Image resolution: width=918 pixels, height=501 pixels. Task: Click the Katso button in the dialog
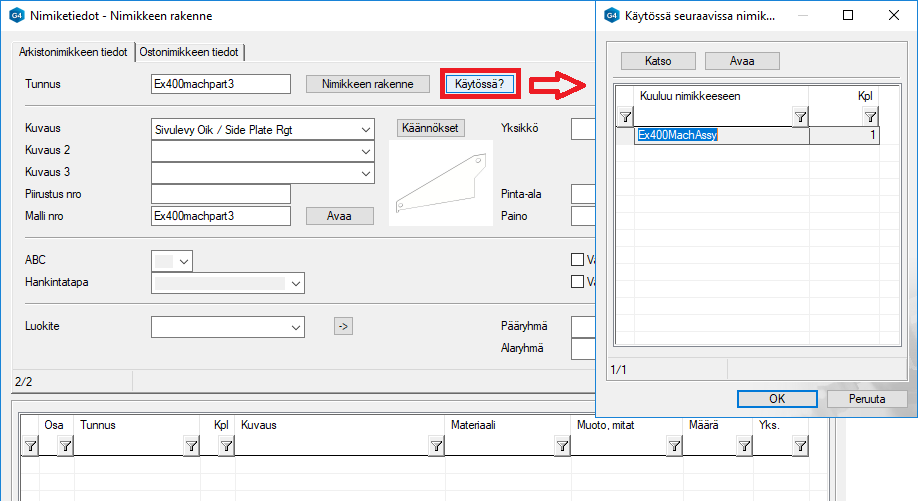click(658, 61)
